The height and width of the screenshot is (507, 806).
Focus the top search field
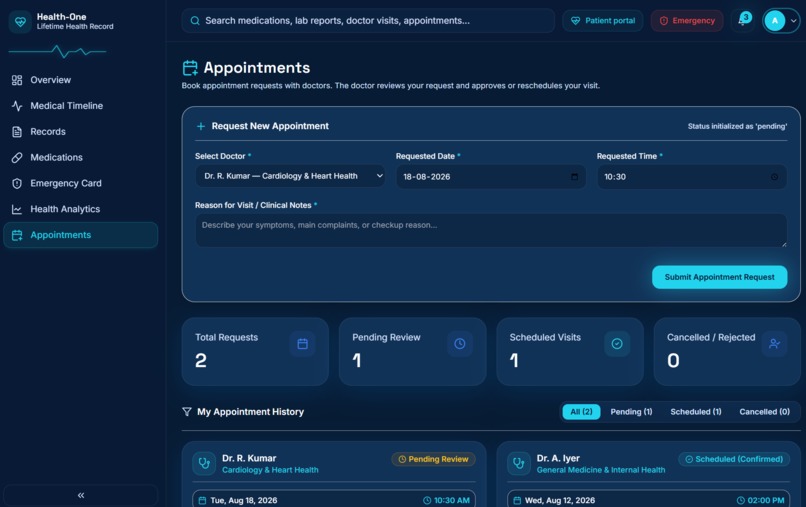[368, 21]
